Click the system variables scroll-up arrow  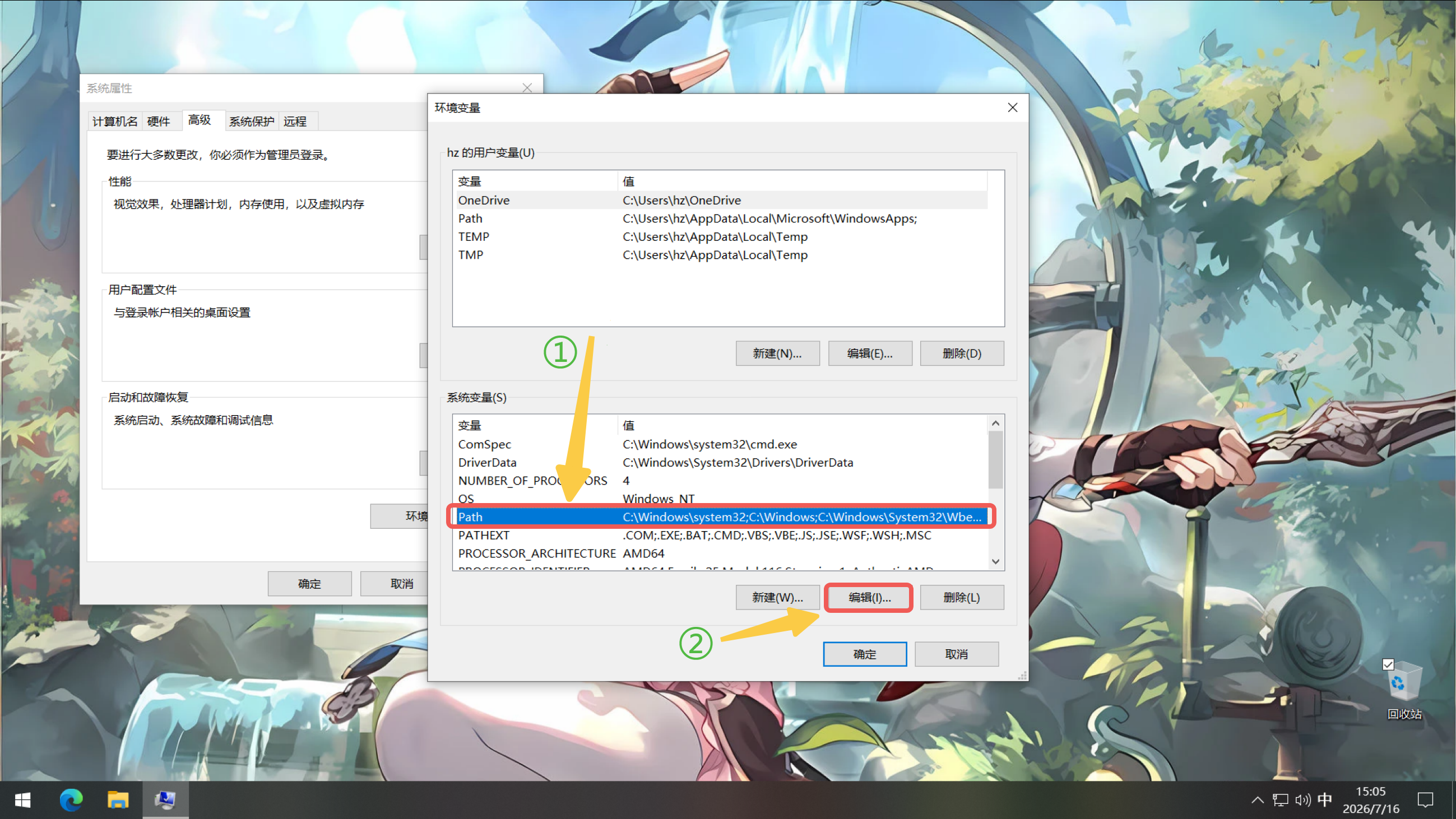[995, 423]
